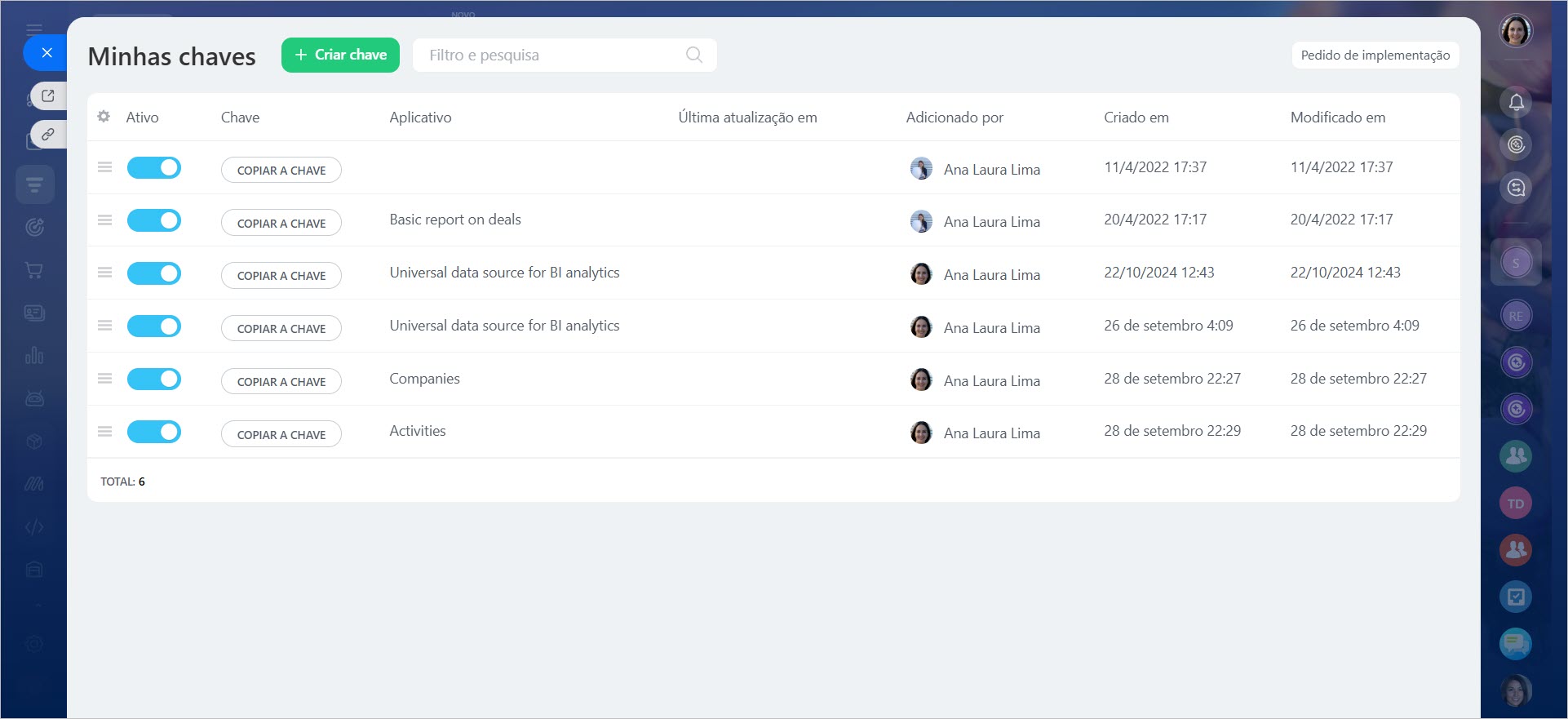Viewport: 1568px width, 719px height.
Task: Open the link icon side tab
Action: coord(48,134)
